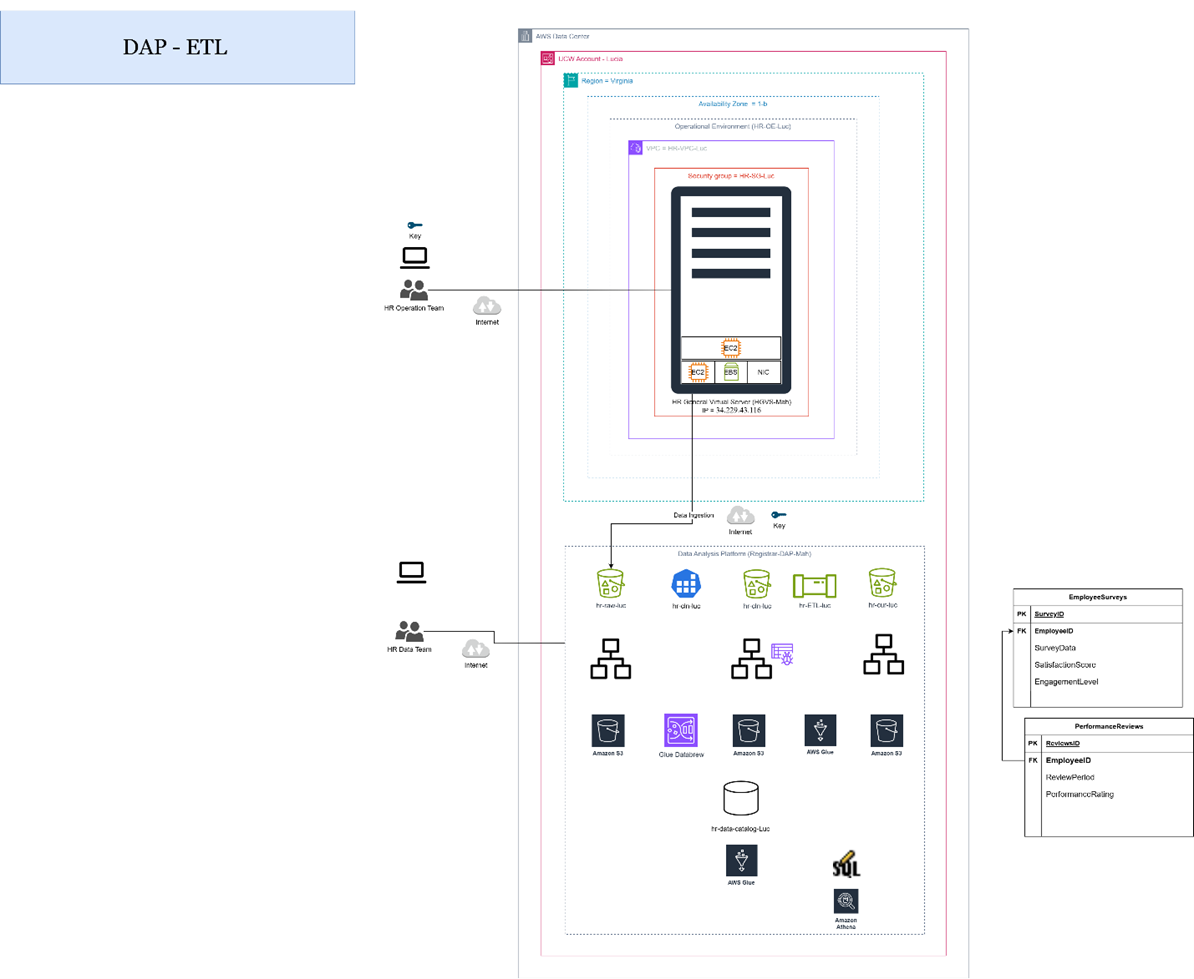Viewport: 1194px width, 979px height.
Task: Click the IP = 34.229.43.116 text
Action: 731,410
